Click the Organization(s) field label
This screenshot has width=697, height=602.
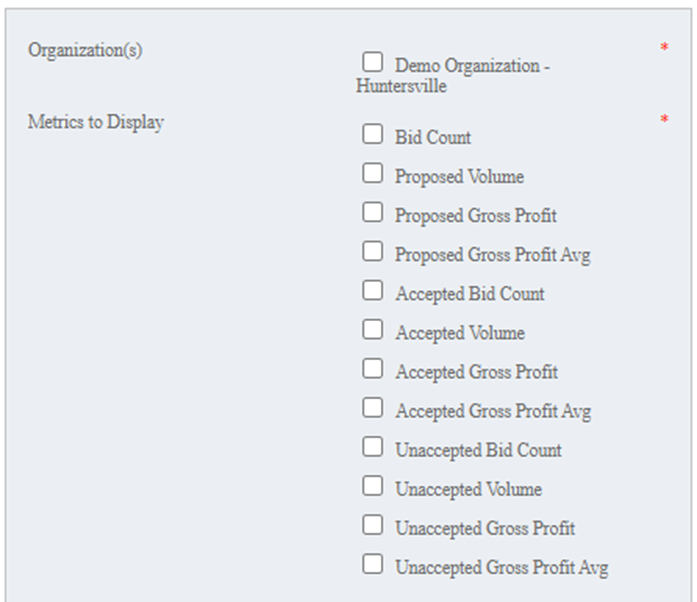pos(85,50)
